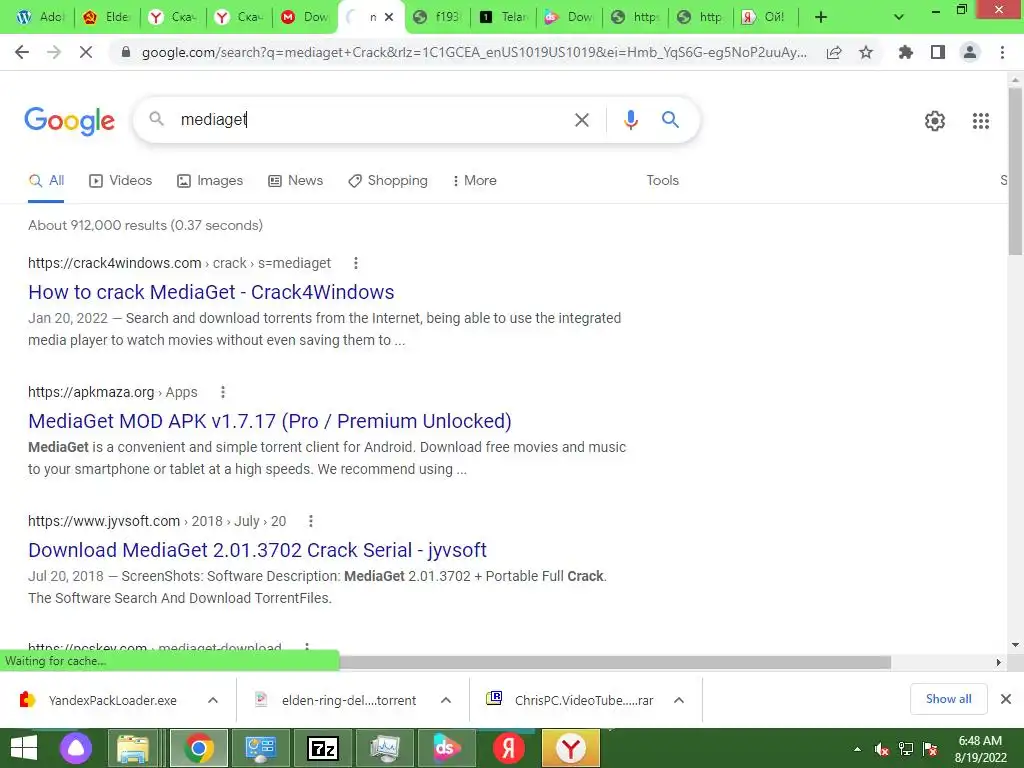Expand More search filters
This screenshot has height=768, width=1024.
coord(474,180)
